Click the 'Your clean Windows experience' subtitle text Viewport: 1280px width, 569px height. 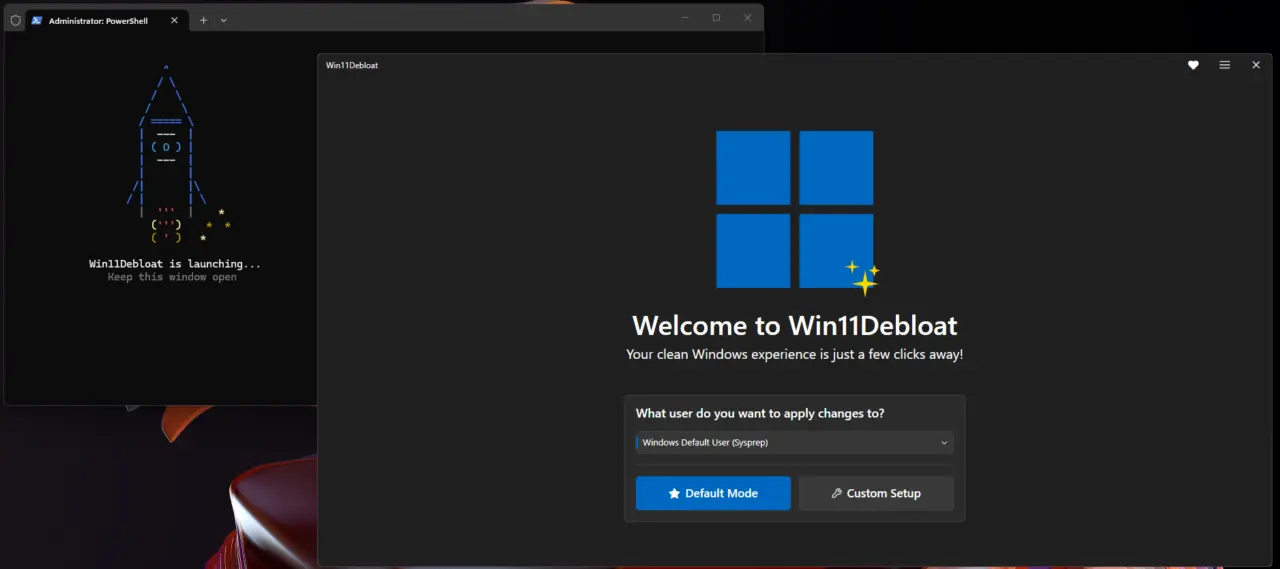pyautogui.click(x=795, y=355)
